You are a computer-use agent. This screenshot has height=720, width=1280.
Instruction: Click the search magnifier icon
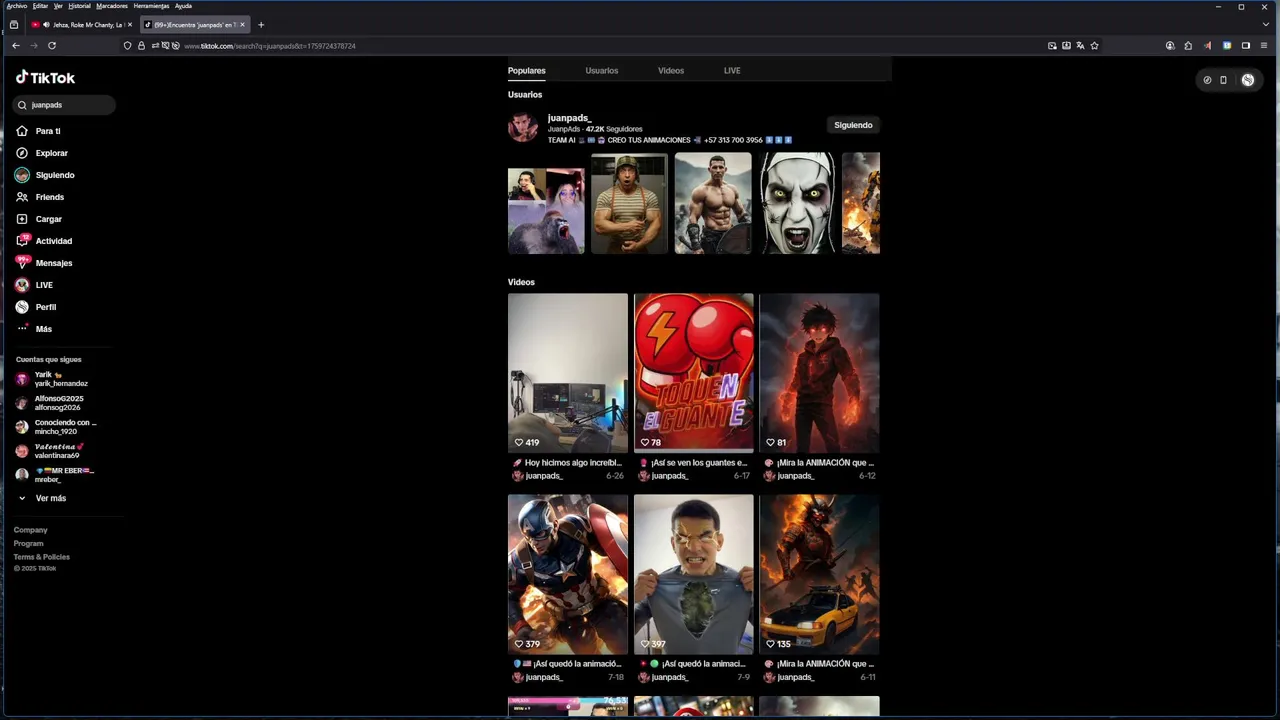coord(22,105)
